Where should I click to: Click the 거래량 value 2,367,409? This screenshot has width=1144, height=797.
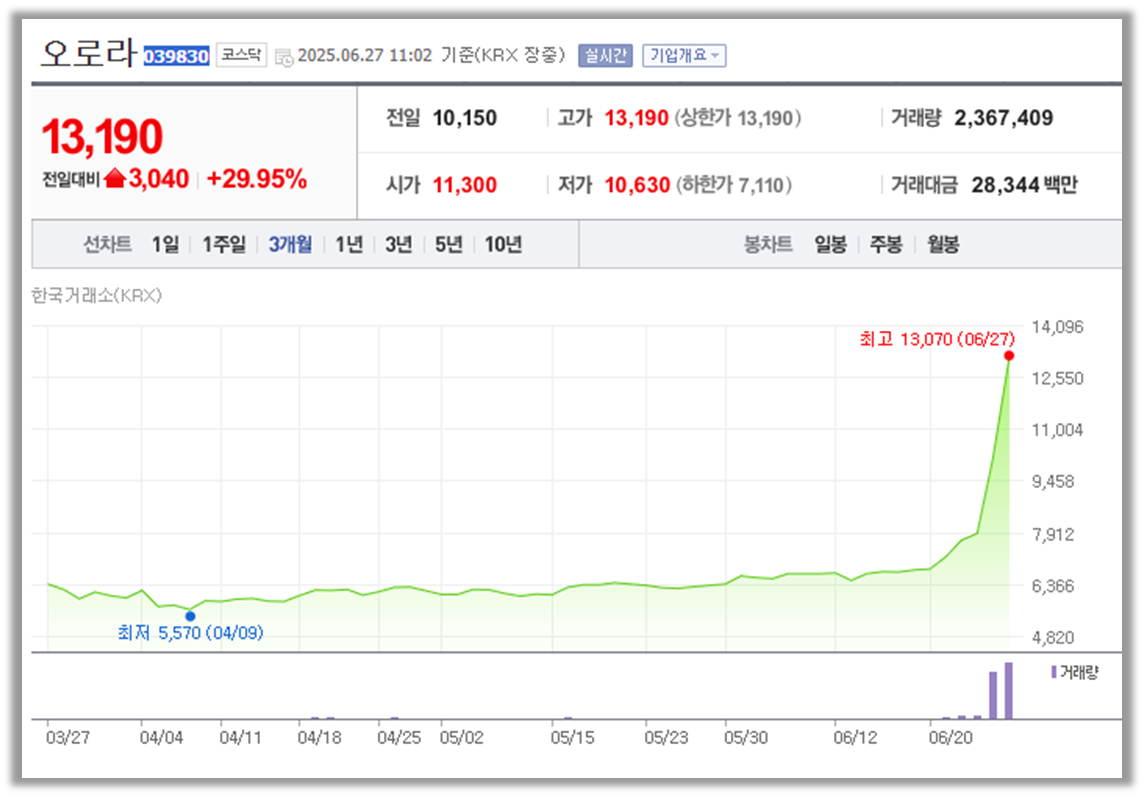(1003, 118)
